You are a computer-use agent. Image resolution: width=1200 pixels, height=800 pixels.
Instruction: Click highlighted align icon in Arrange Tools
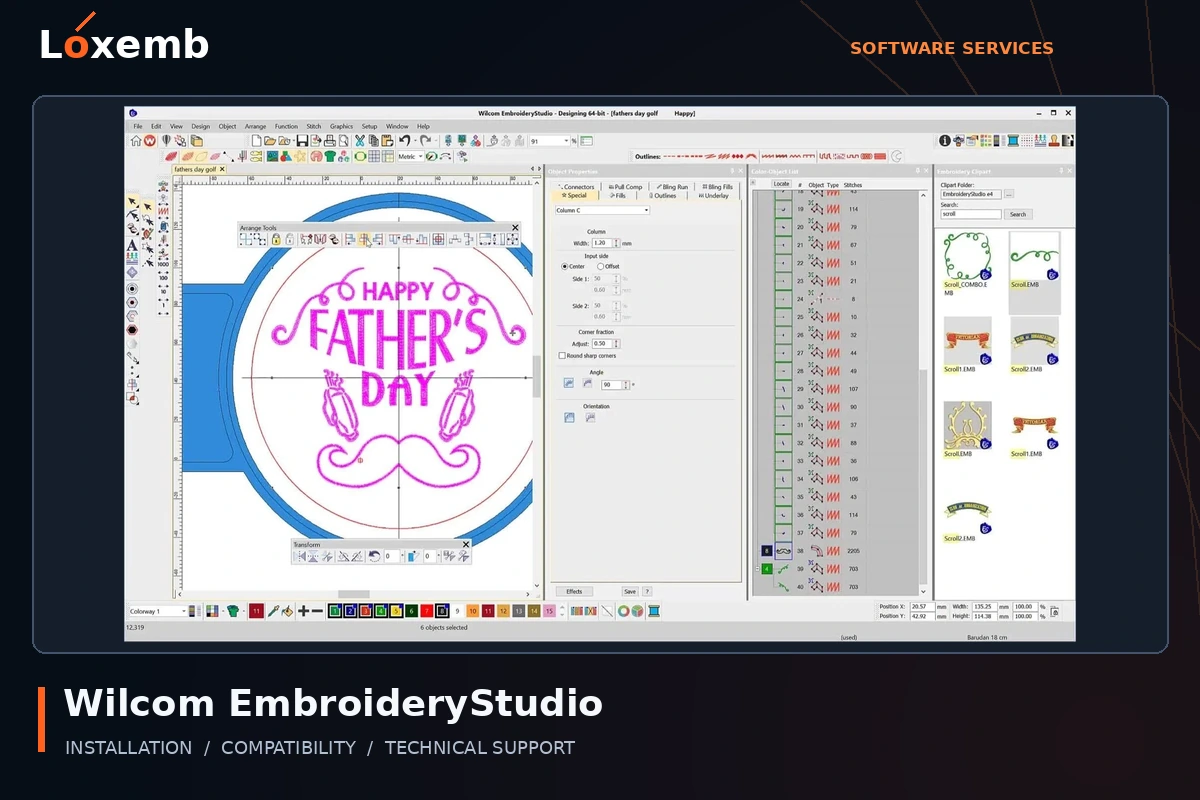point(364,239)
